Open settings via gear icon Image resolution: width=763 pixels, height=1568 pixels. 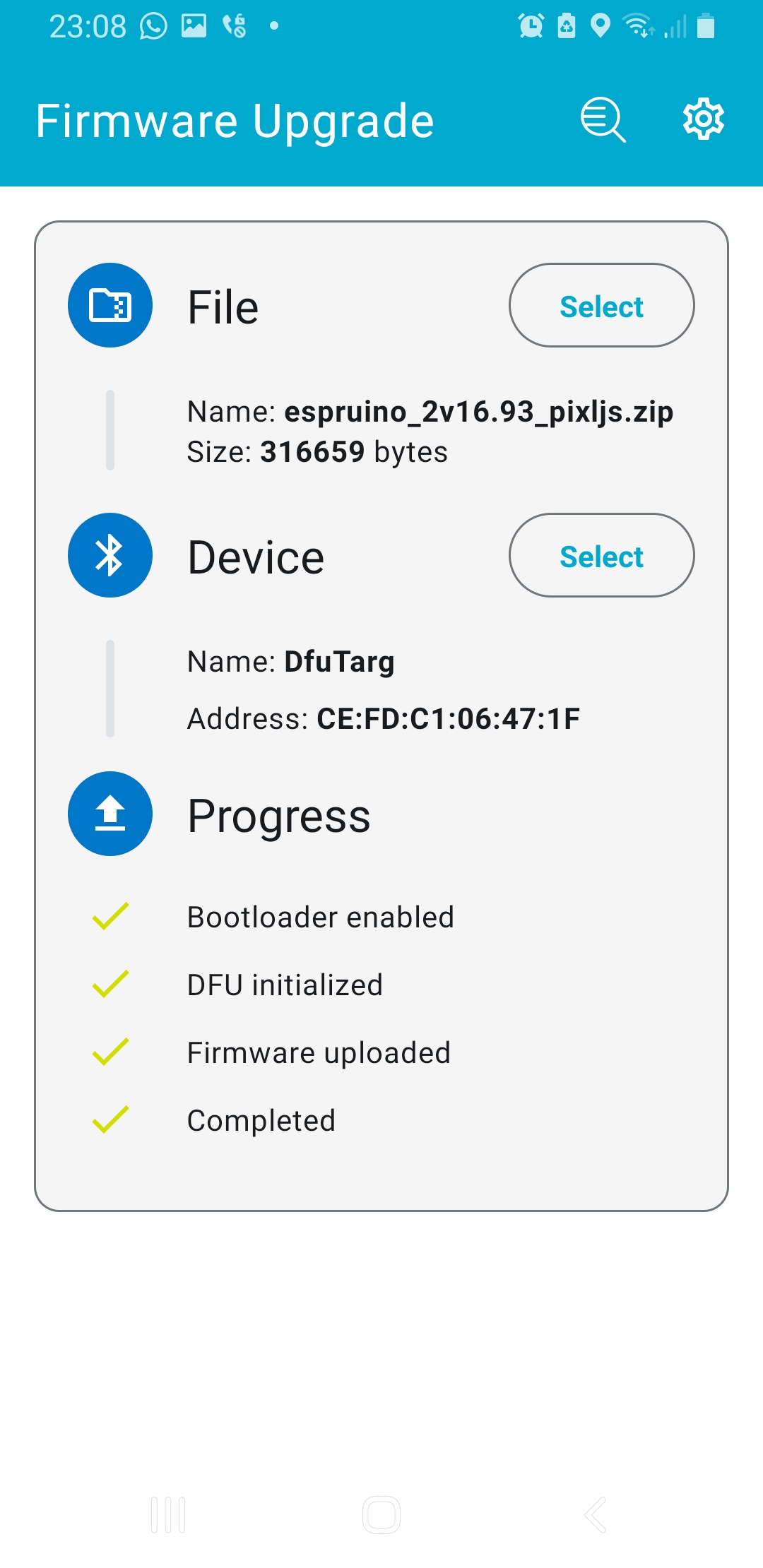click(703, 119)
